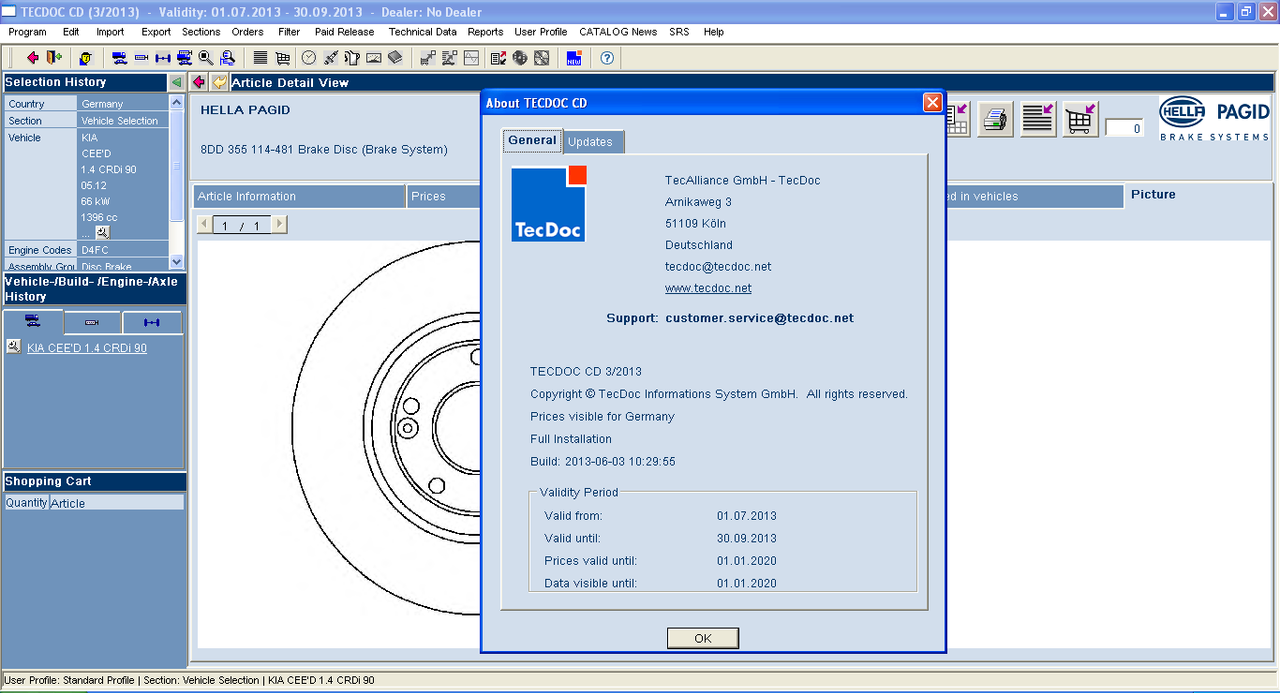Collapse Selection History with green arrow

[177, 82]
